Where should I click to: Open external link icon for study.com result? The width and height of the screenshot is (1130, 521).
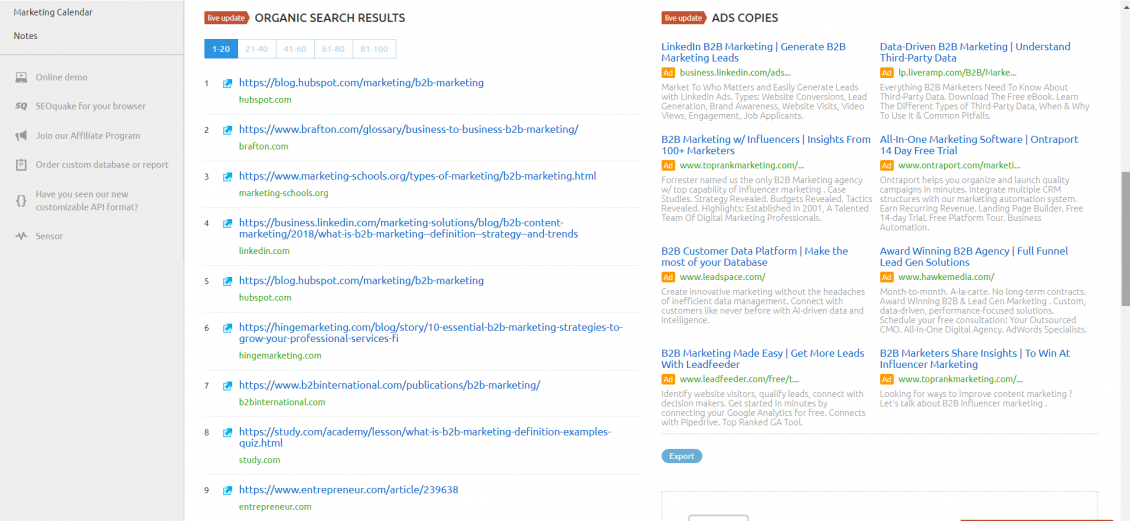(227, 433)
